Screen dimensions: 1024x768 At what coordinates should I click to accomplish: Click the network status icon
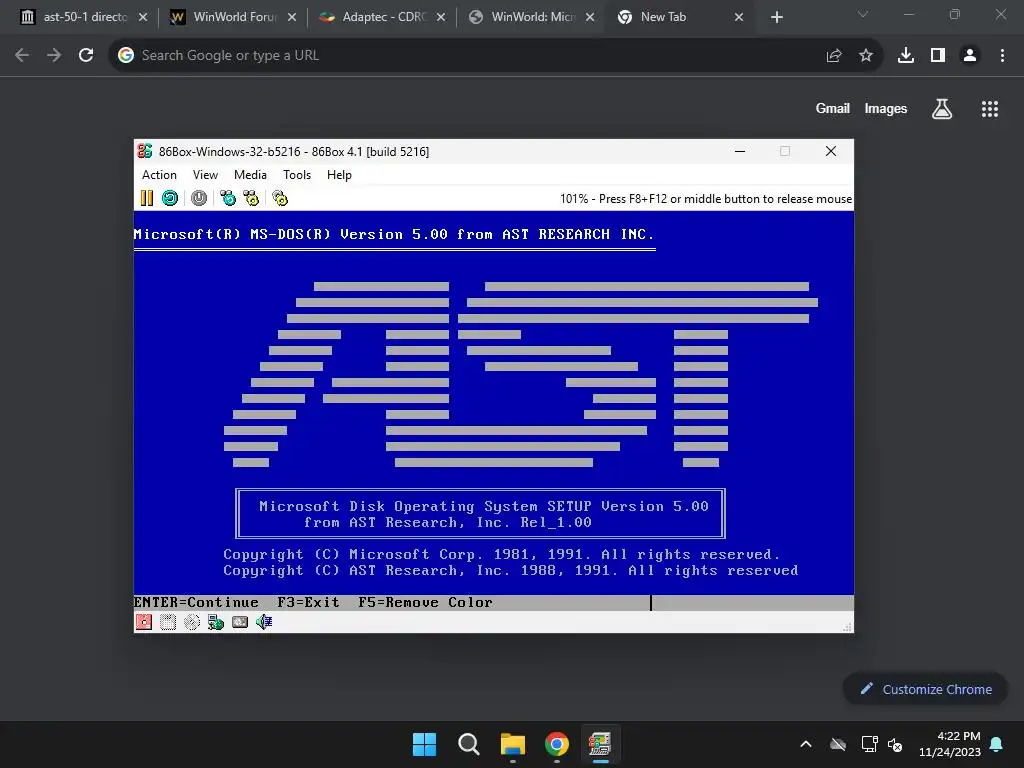coord(216,622)
